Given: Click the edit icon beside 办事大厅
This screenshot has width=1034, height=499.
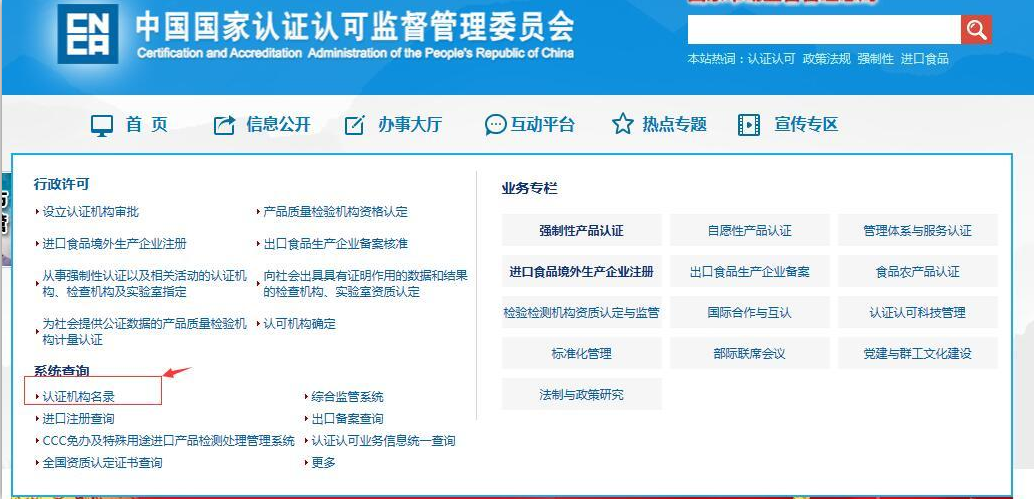Looking at the screenshot, I should 355,125.
